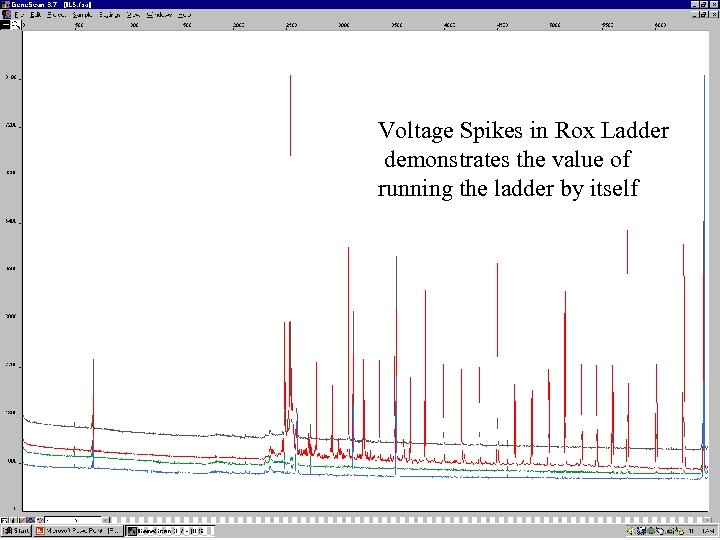Click the black minus tool beside the magnifier

click(5, 25)
